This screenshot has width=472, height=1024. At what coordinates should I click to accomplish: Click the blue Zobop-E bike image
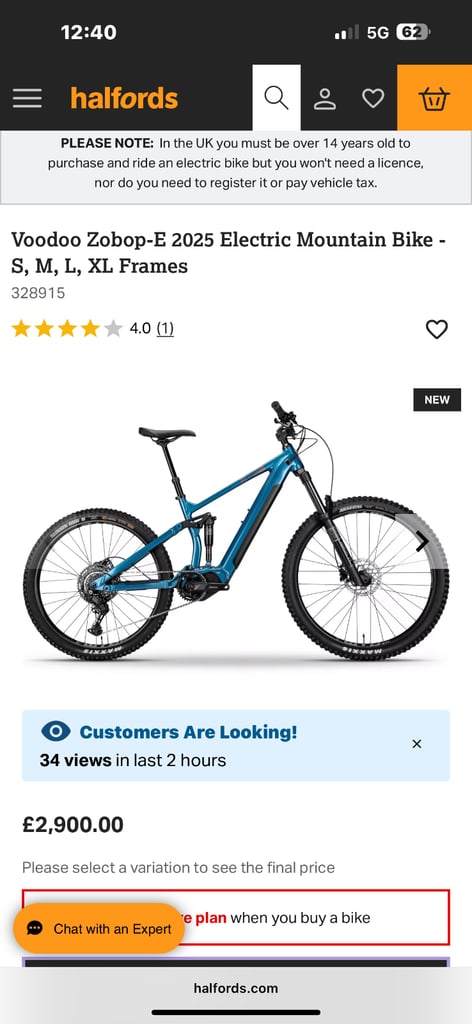tap(236, 530)
